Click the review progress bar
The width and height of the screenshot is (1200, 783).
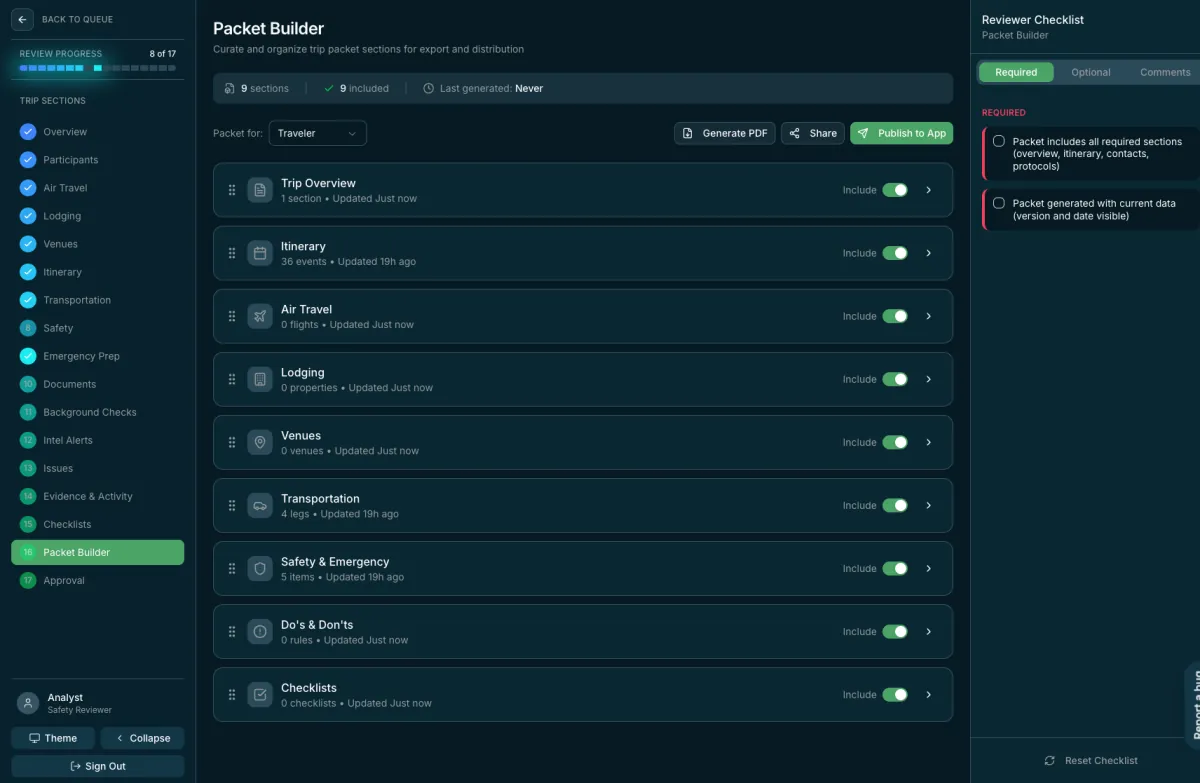point(98,68)
